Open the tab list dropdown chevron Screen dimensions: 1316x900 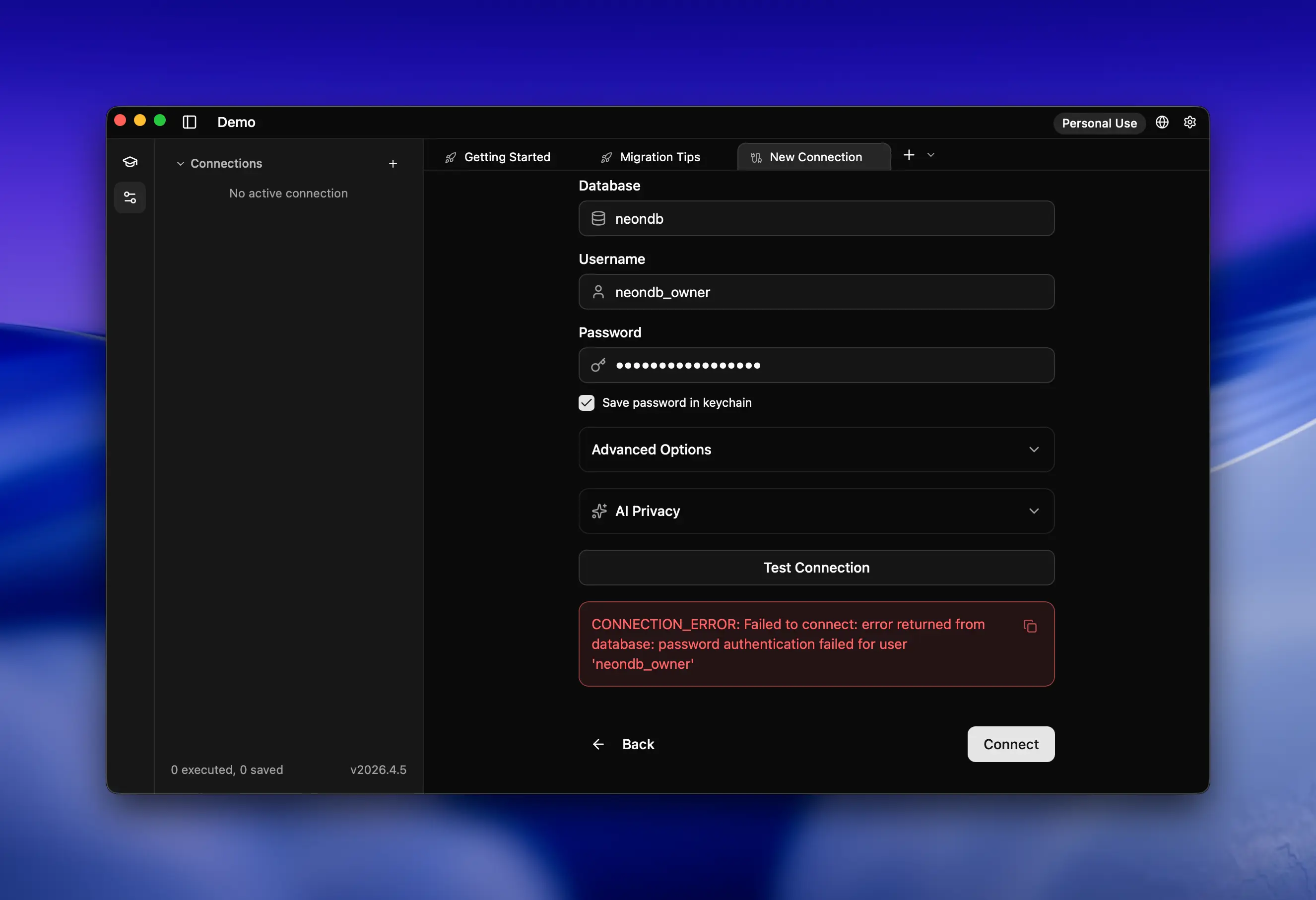point(930,155)
